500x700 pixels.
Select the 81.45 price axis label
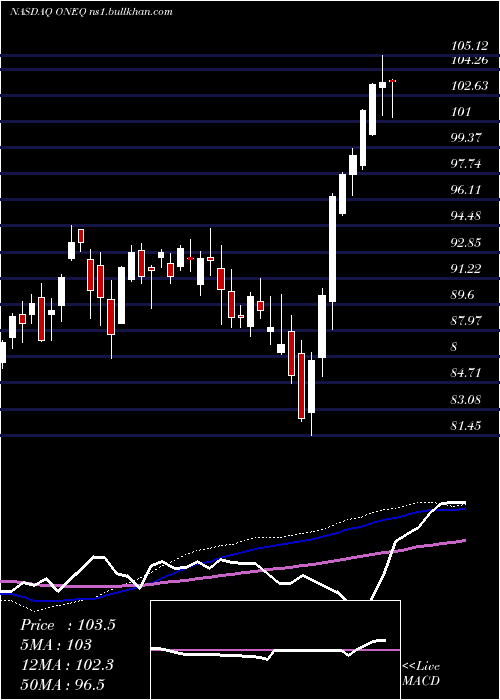[467, 426]
